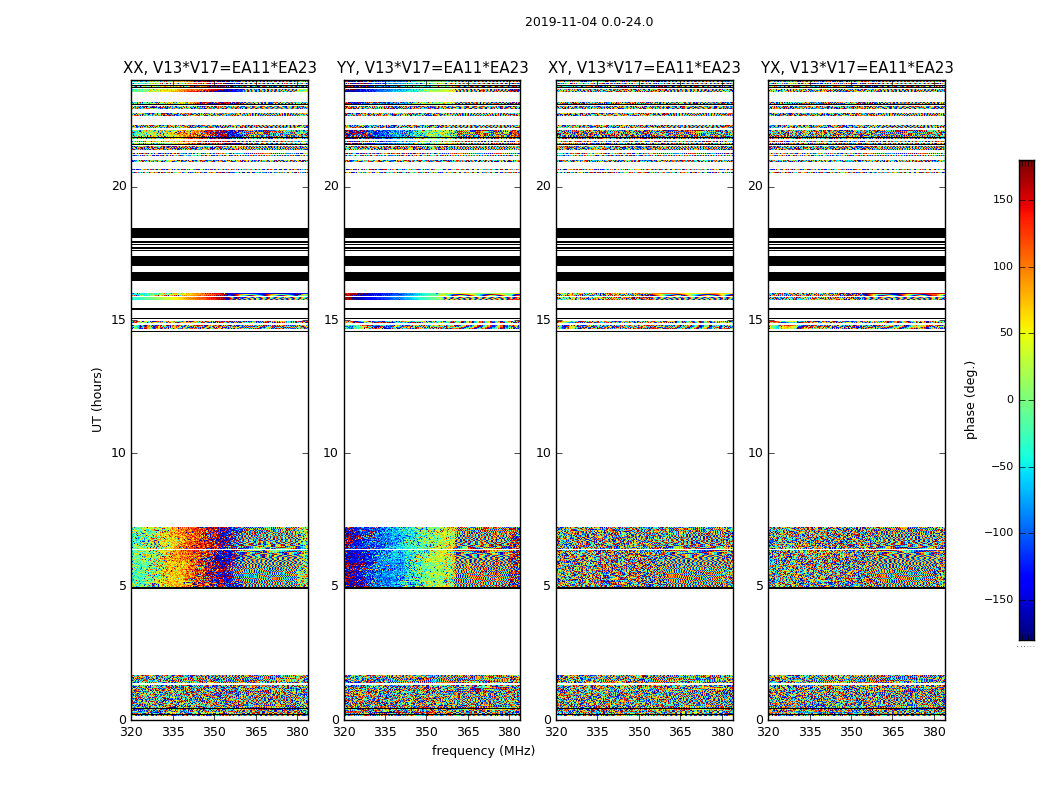
Task: Select the XY panel title label
Action: [644, 68]
